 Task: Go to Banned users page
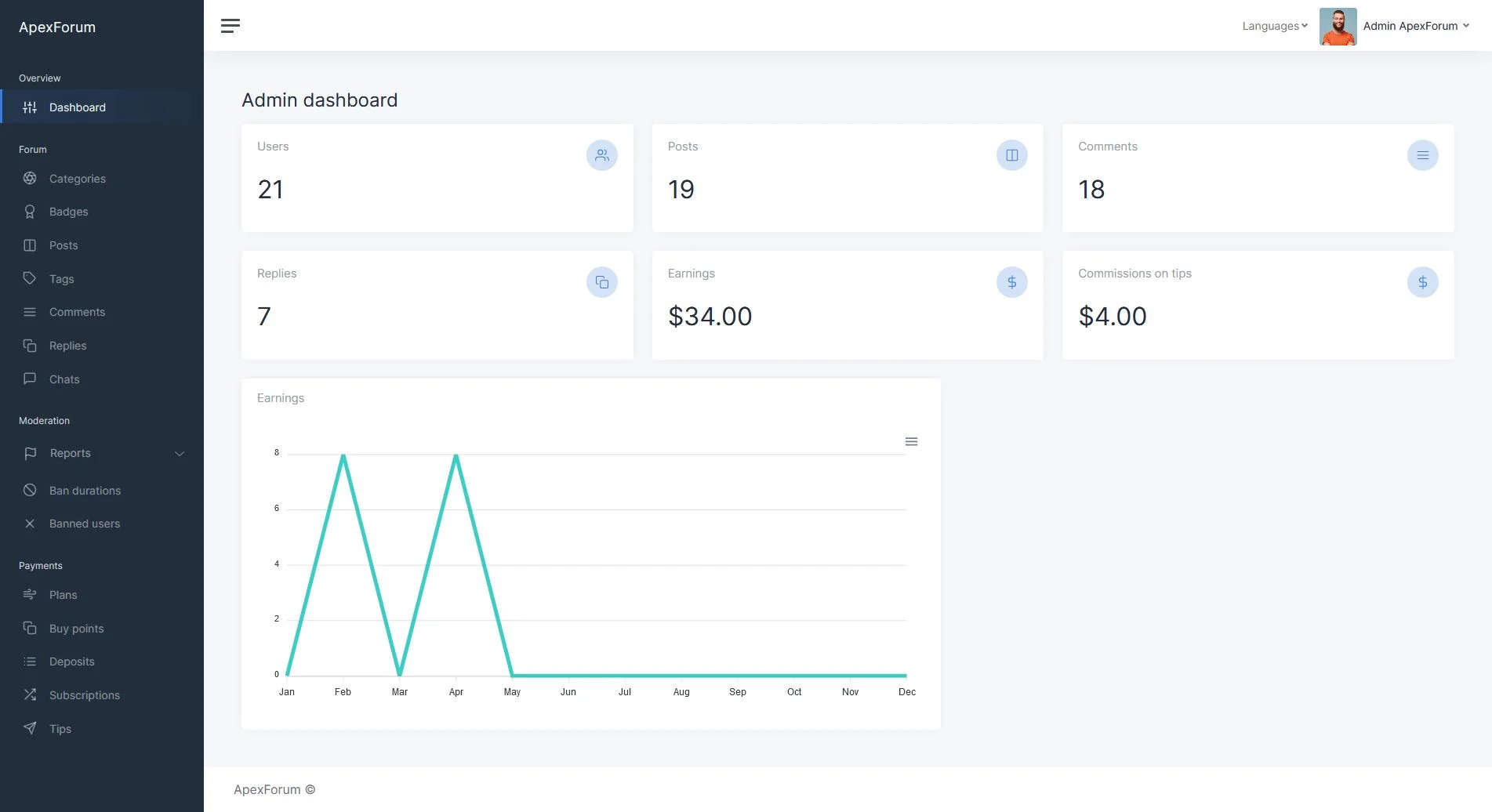pyautogui.click(x=84, y=524)
